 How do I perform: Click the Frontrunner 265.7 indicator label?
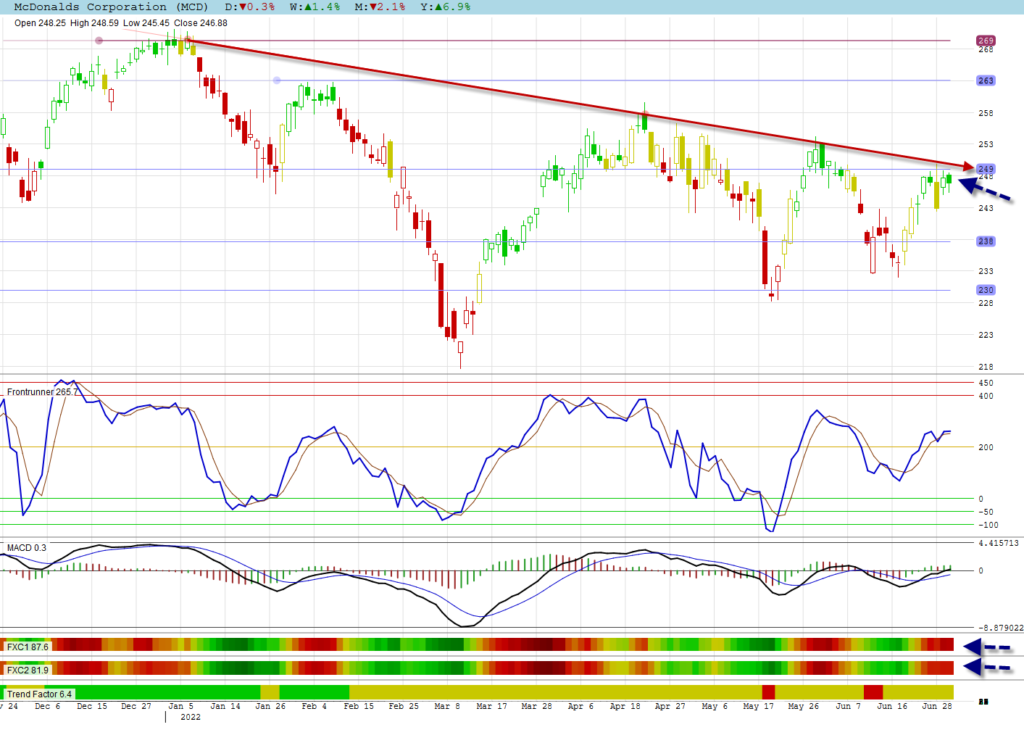42,392
